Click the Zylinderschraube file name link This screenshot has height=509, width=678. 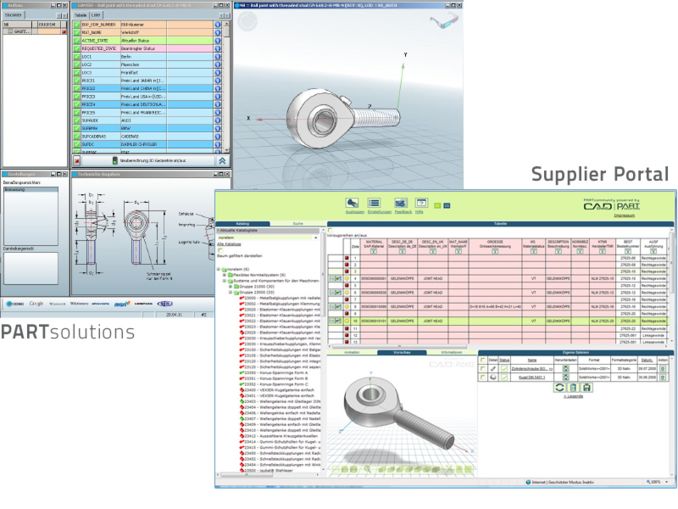click(x=531, y=369)
